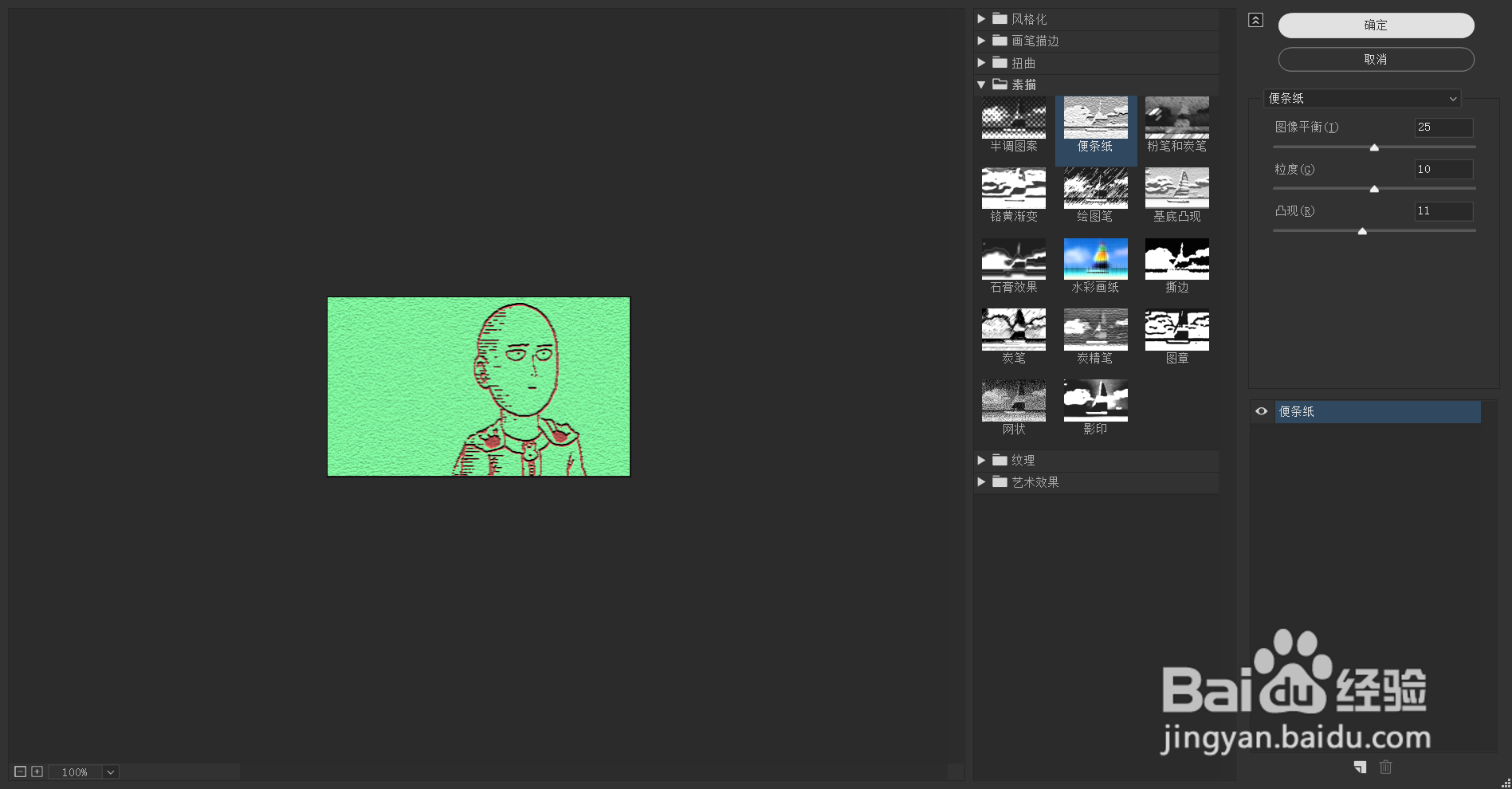This screenshot has width=1512, height=789.
Task: Select the 水彩画纸 filter thumbnail
Action: (x=1096, y=259)
